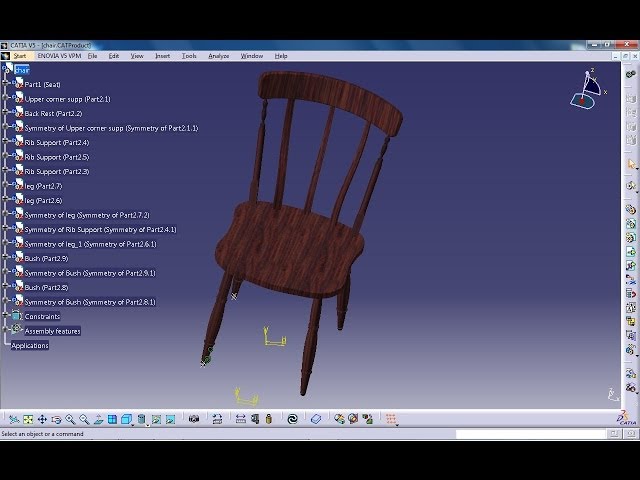Select the root 'chair' product in the tree
This screenshot has width=640, height=480.
pyautogui.click(x=22, y=70)
